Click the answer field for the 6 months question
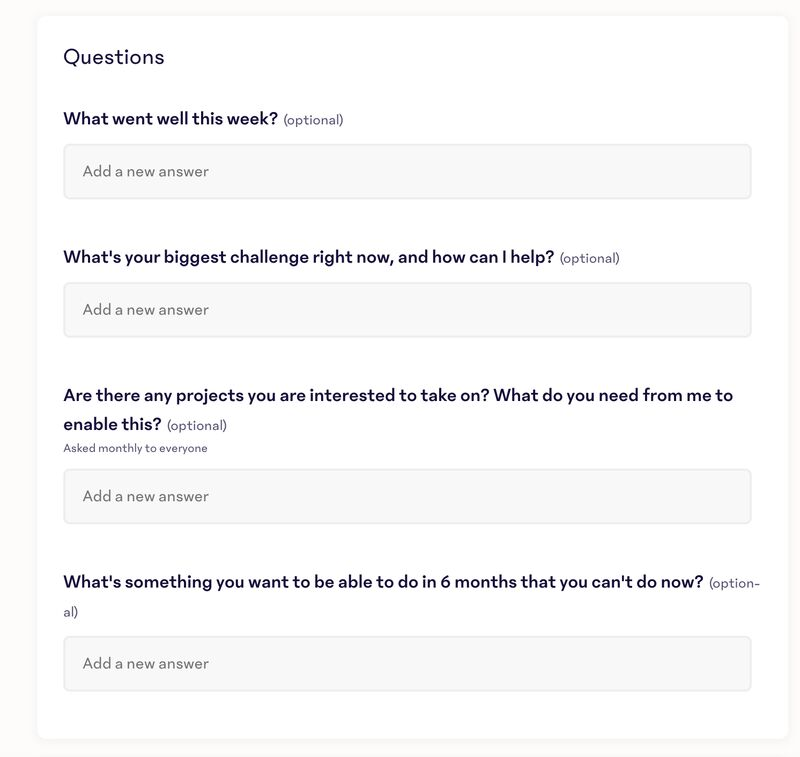800x757 pixels. 407,663
